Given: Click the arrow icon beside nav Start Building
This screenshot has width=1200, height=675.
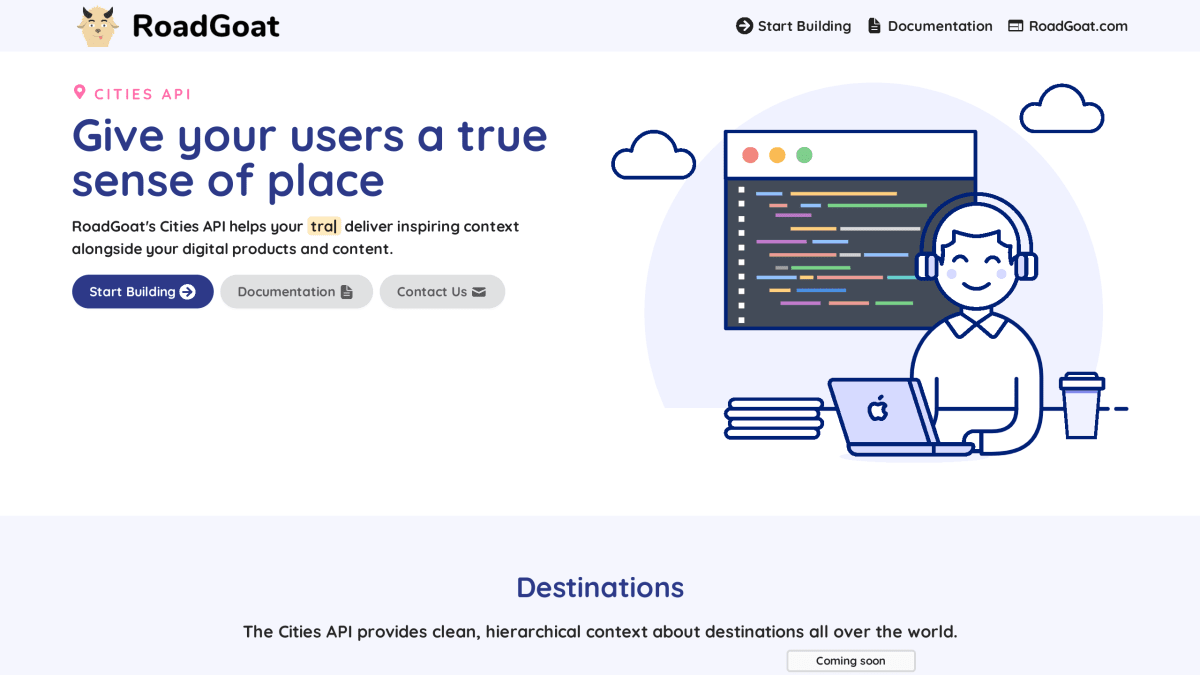Looking at the screenshot, I should coord(744,26).
